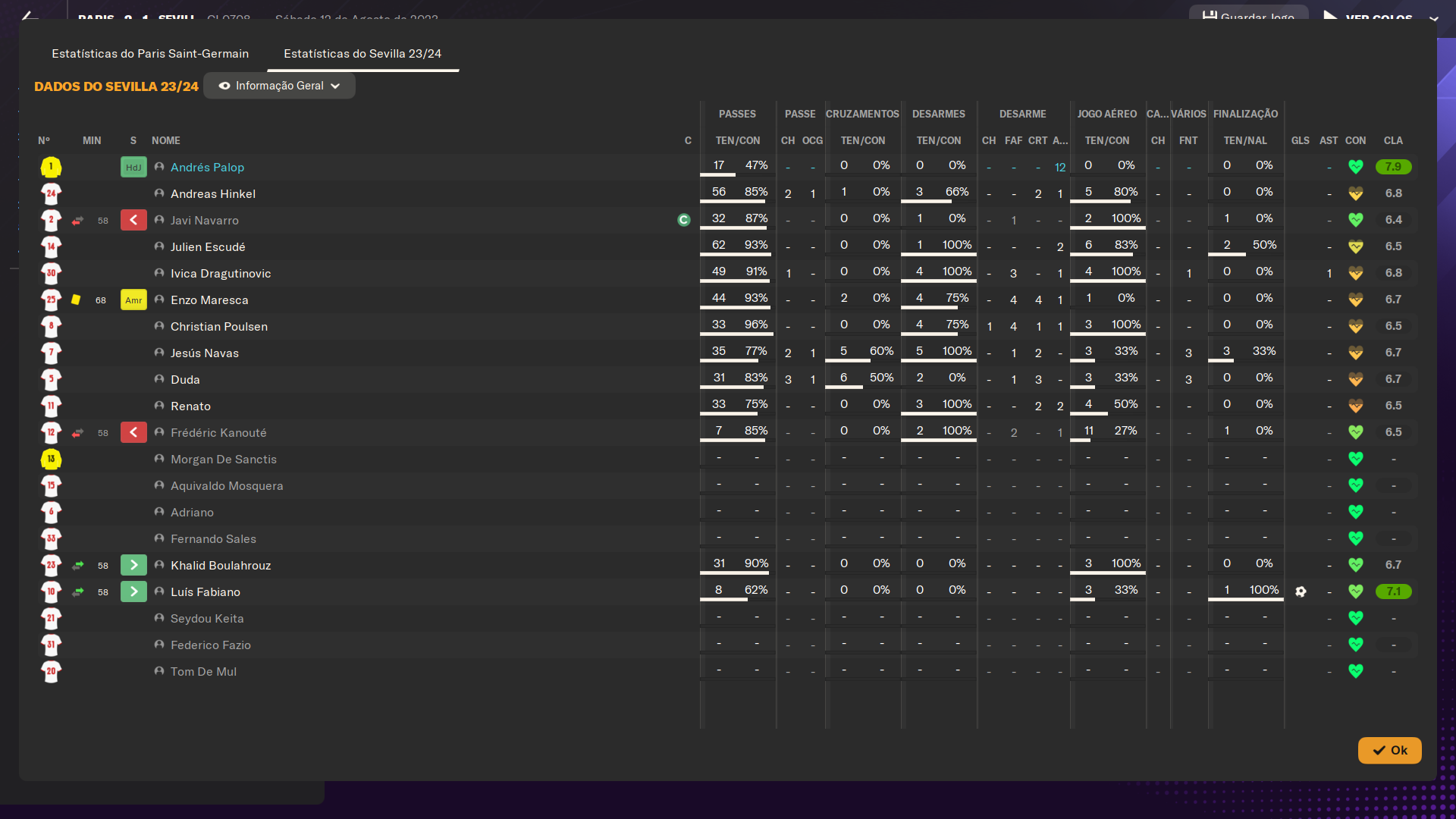Switch to Estatísticas do Paris Saint-Germain tab
Image resolution: width=1456 pixels, height=819 pixels.
150,54
